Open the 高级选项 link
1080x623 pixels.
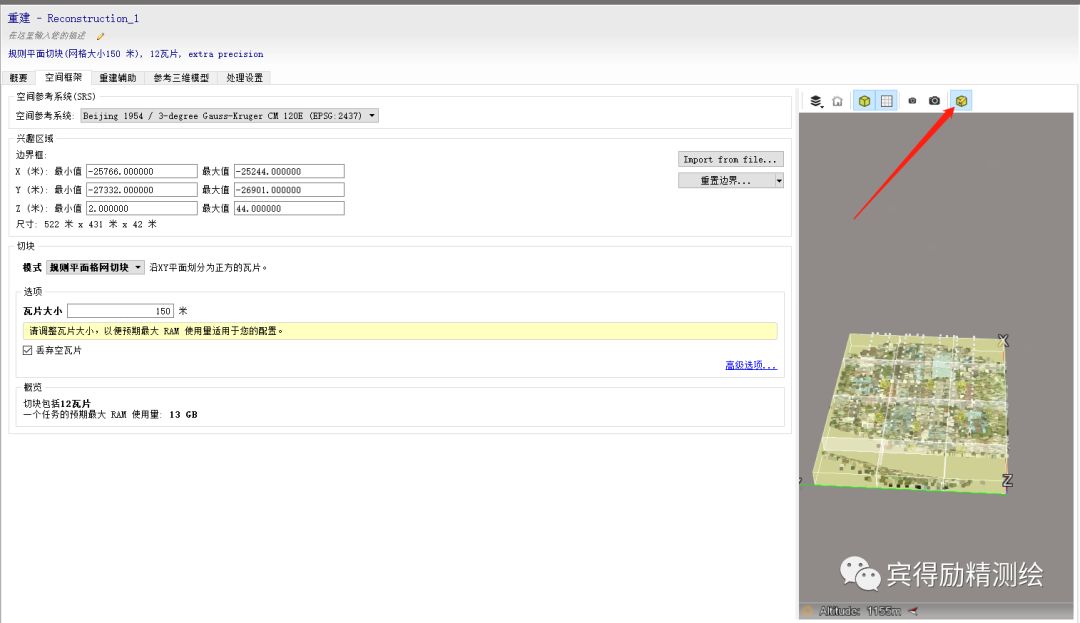tap(751, 365)
